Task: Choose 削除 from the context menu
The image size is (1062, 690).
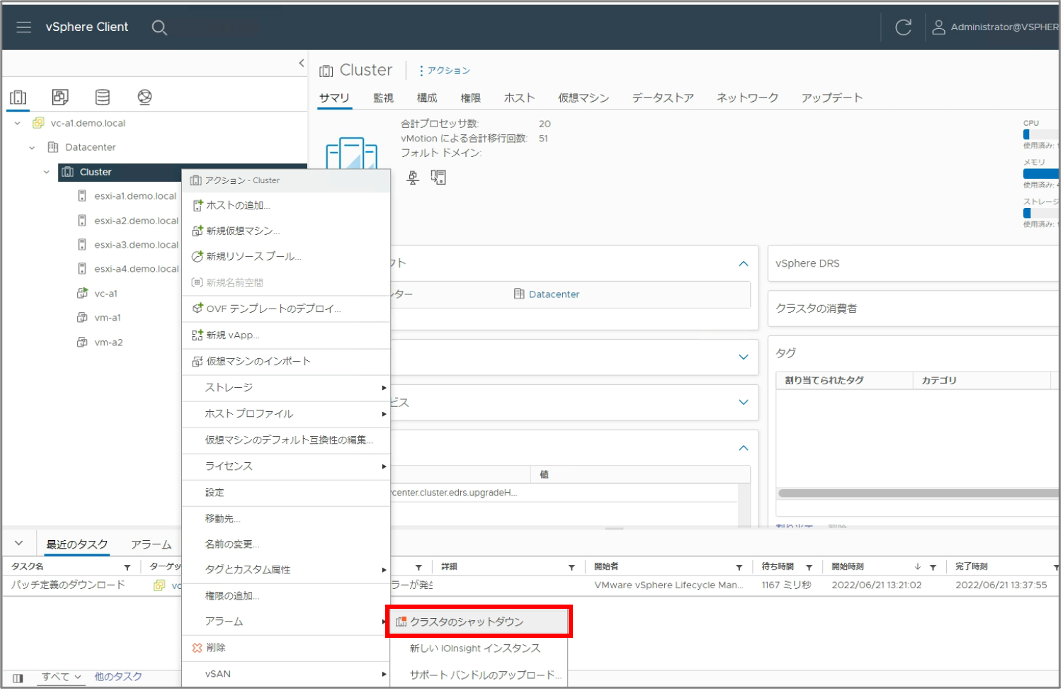Action: click(286, 648)
